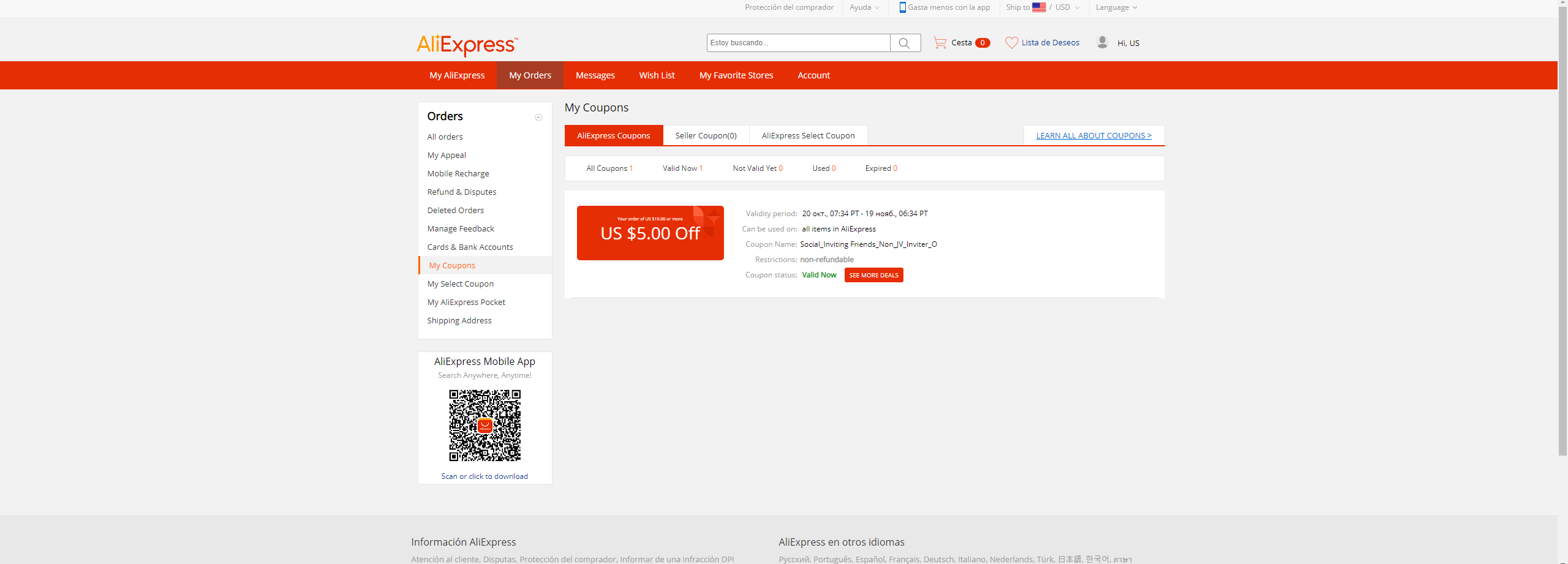Open My Favorite Stores nav tab
This screenshot has width=1568, height=564.
point(736,75)
